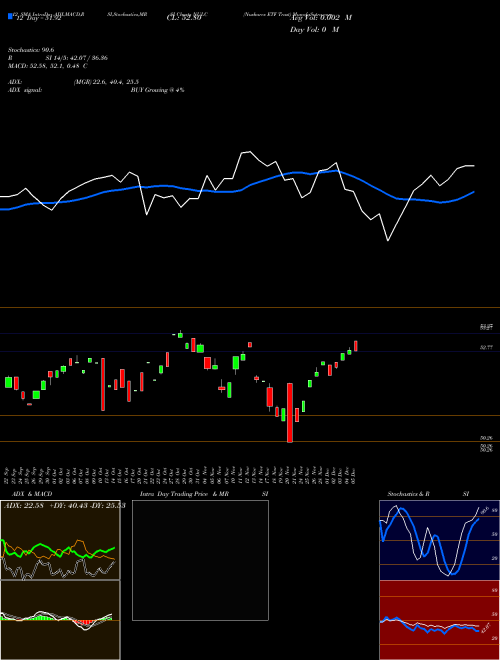This screenshot has width=500, height=660.
Task: Click the "Intra Day Trading Price & MR" title
Action: click(184, 494)
